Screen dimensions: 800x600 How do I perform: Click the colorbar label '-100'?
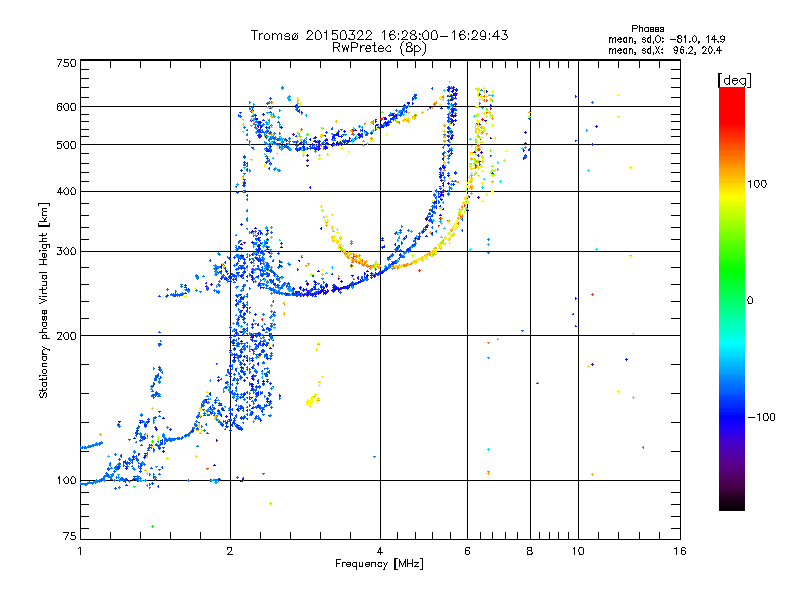(761, 417)
